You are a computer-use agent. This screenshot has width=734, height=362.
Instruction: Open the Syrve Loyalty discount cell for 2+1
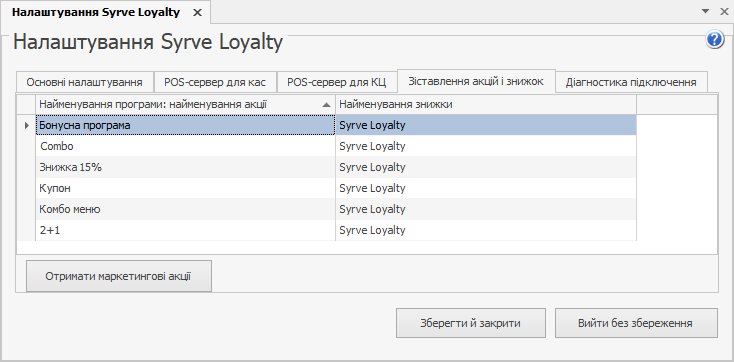[486, 230]
